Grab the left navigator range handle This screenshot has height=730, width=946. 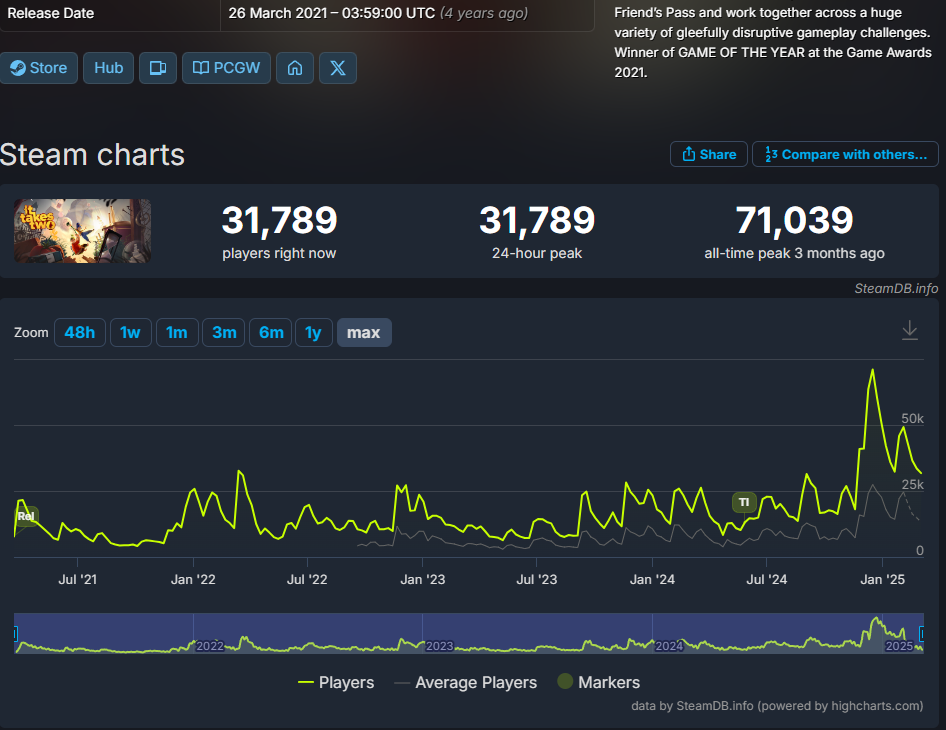[15, 633]
